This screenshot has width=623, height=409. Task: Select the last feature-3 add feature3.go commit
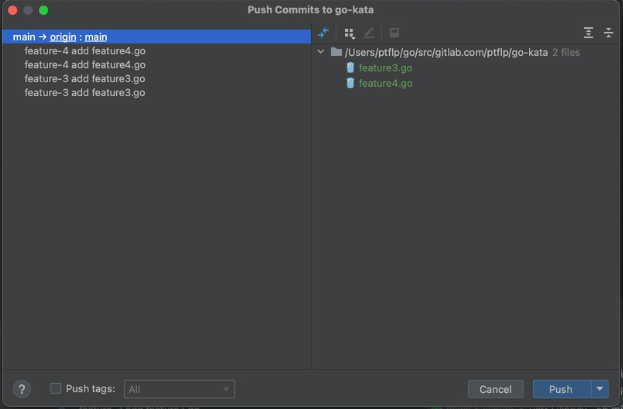click(x=85, y=93)
